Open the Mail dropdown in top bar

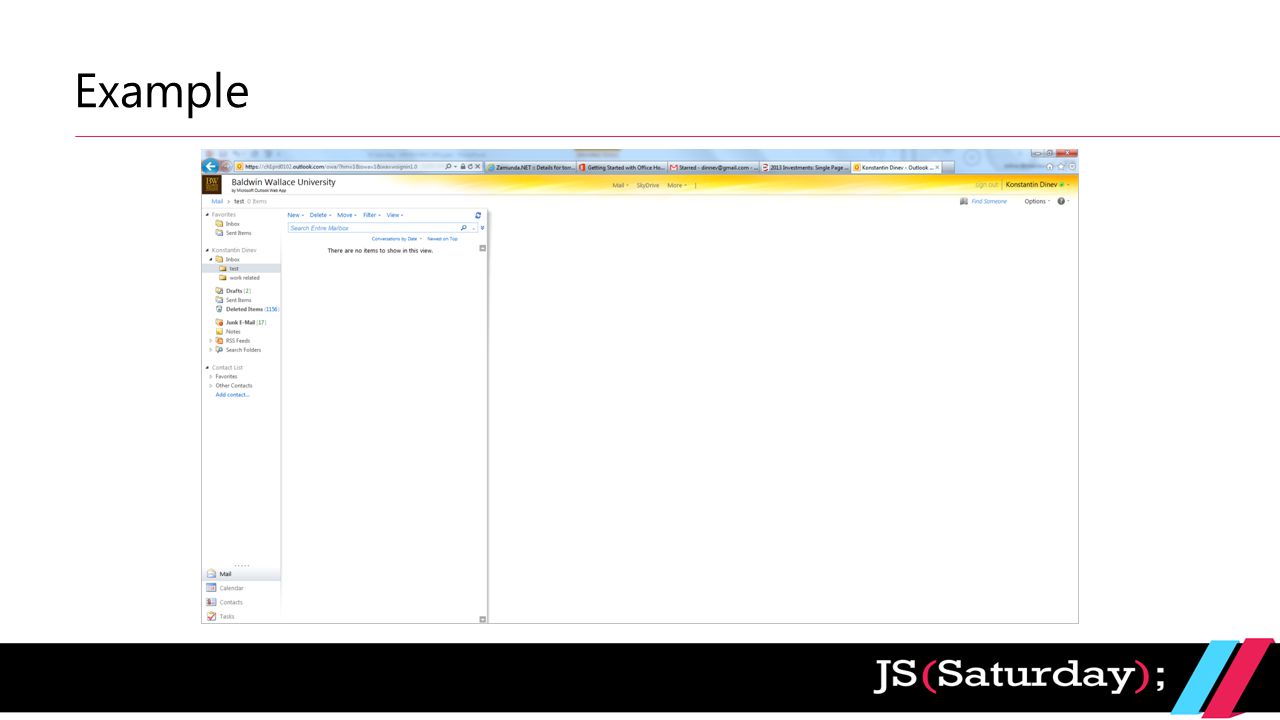click(x=621, y=185)
